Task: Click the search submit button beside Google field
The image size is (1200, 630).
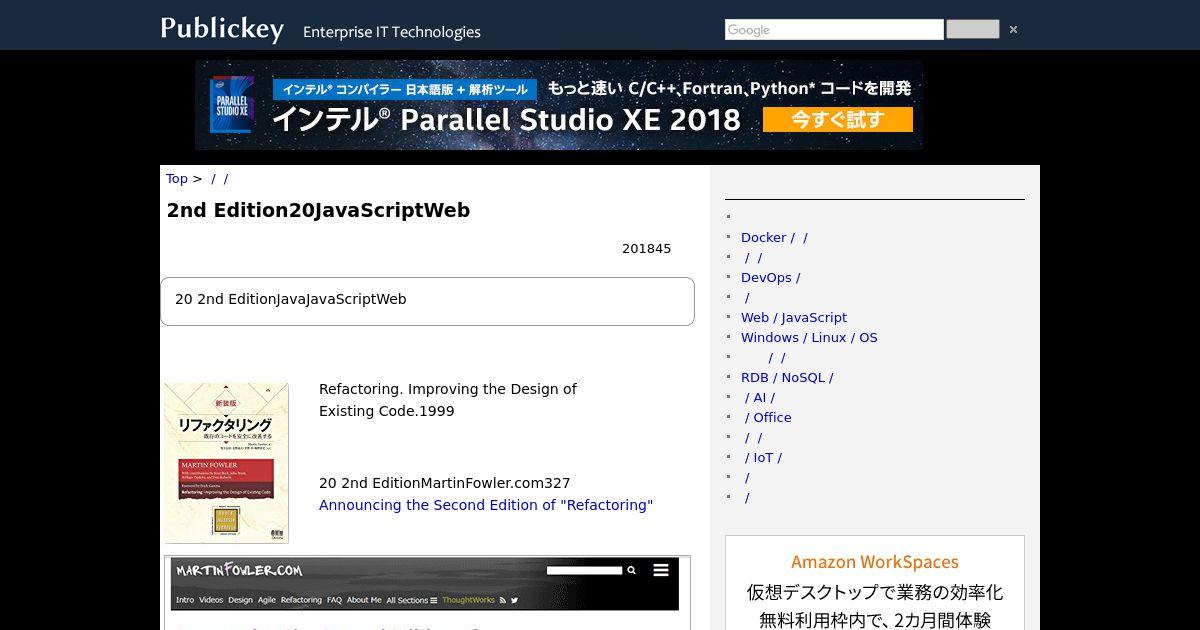Action: (x=973, y=29)
